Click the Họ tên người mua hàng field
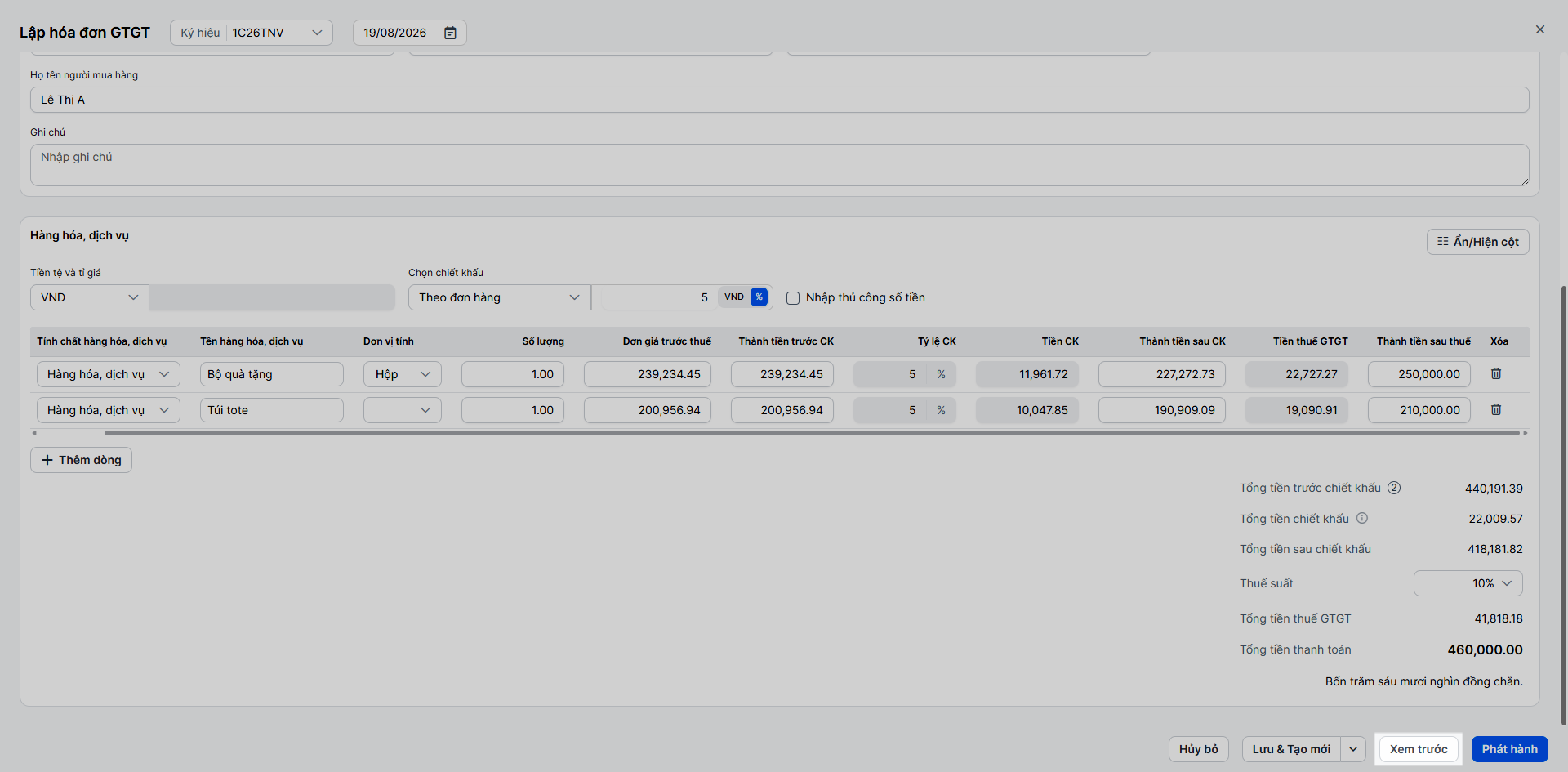The height and width of the screenshot is (772, 1568). [780, 100]
